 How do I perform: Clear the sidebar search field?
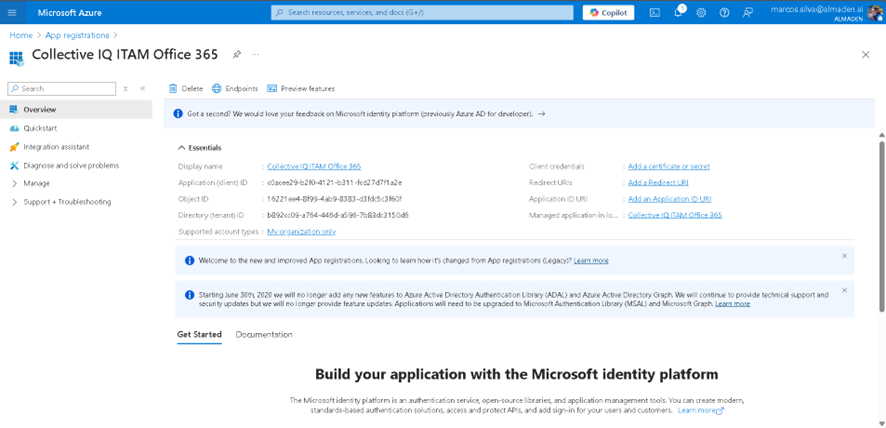tap(125, 89)
